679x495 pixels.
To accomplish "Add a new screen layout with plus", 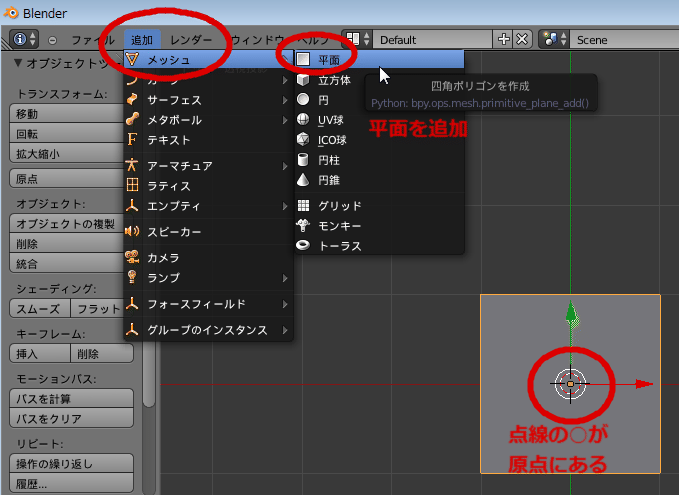I will (x=503, y=39).
